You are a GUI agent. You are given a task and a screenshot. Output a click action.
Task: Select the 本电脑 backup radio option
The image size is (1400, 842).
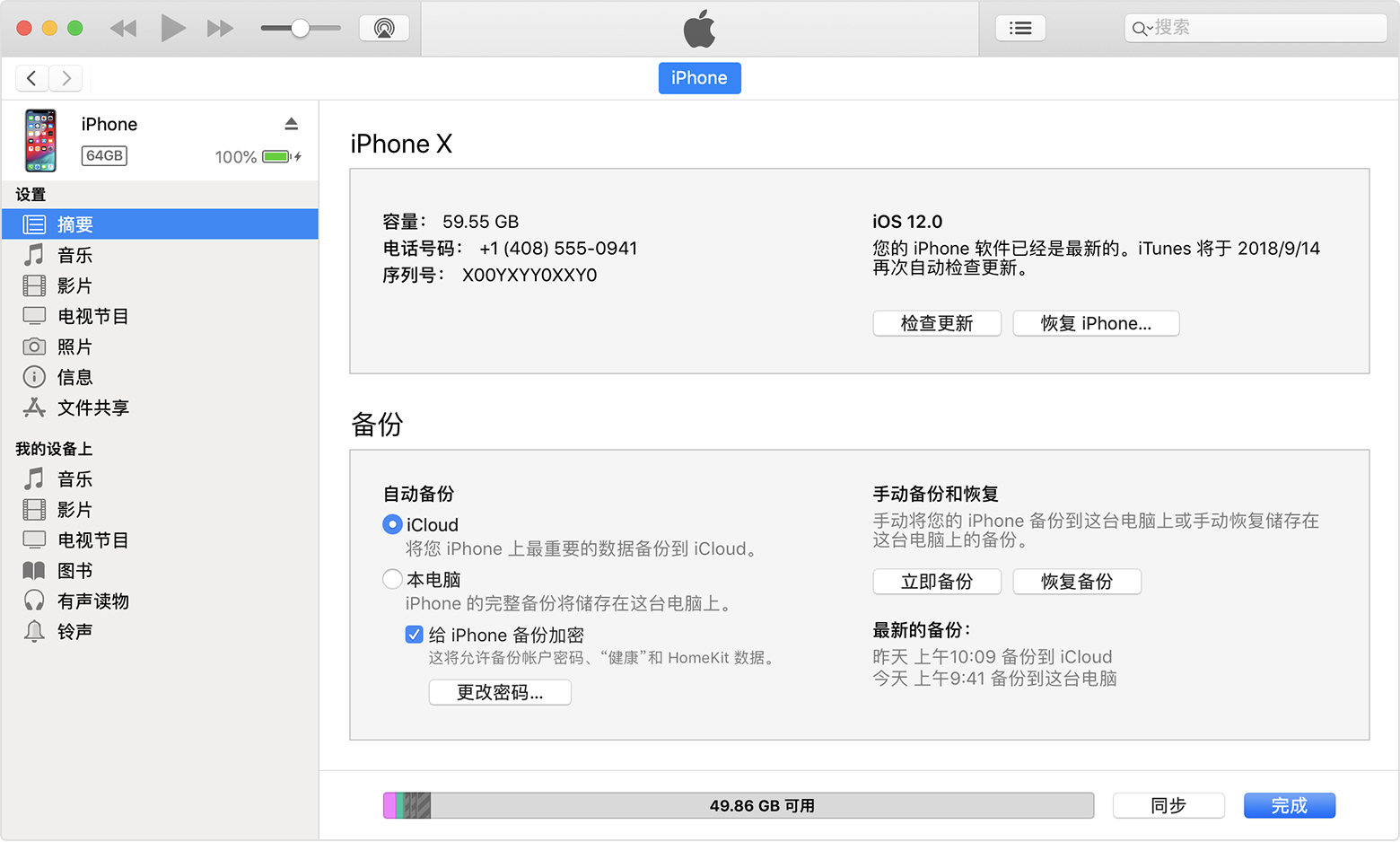[392, 579]
